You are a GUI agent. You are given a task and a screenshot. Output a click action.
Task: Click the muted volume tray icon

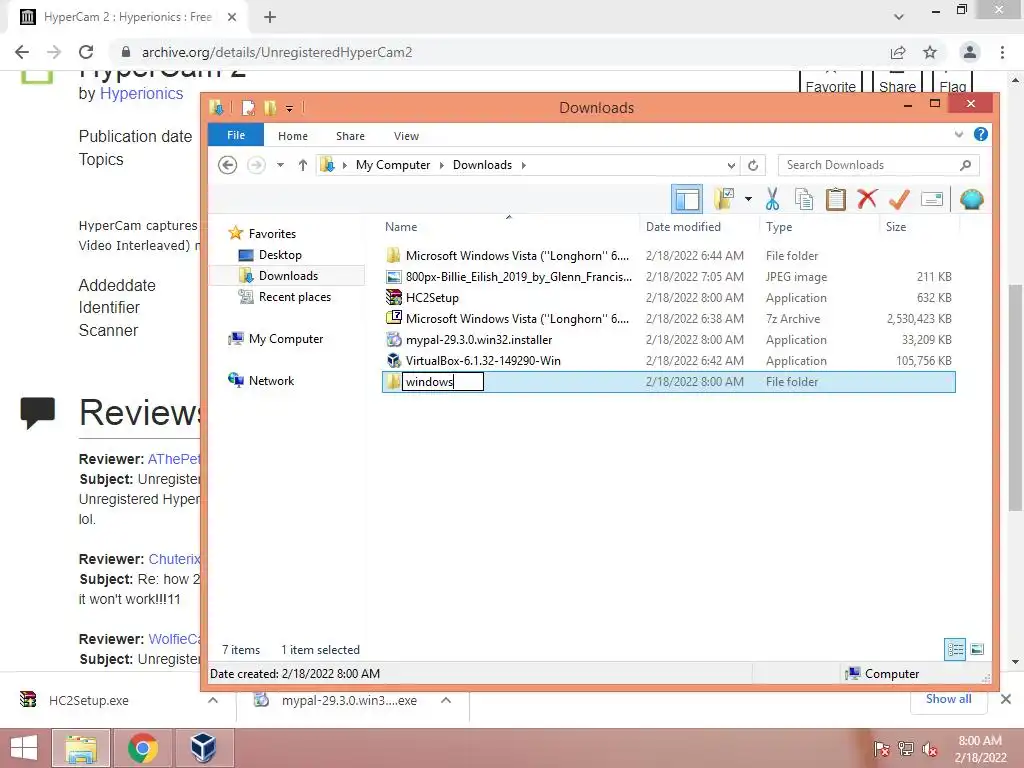point(930,749)
